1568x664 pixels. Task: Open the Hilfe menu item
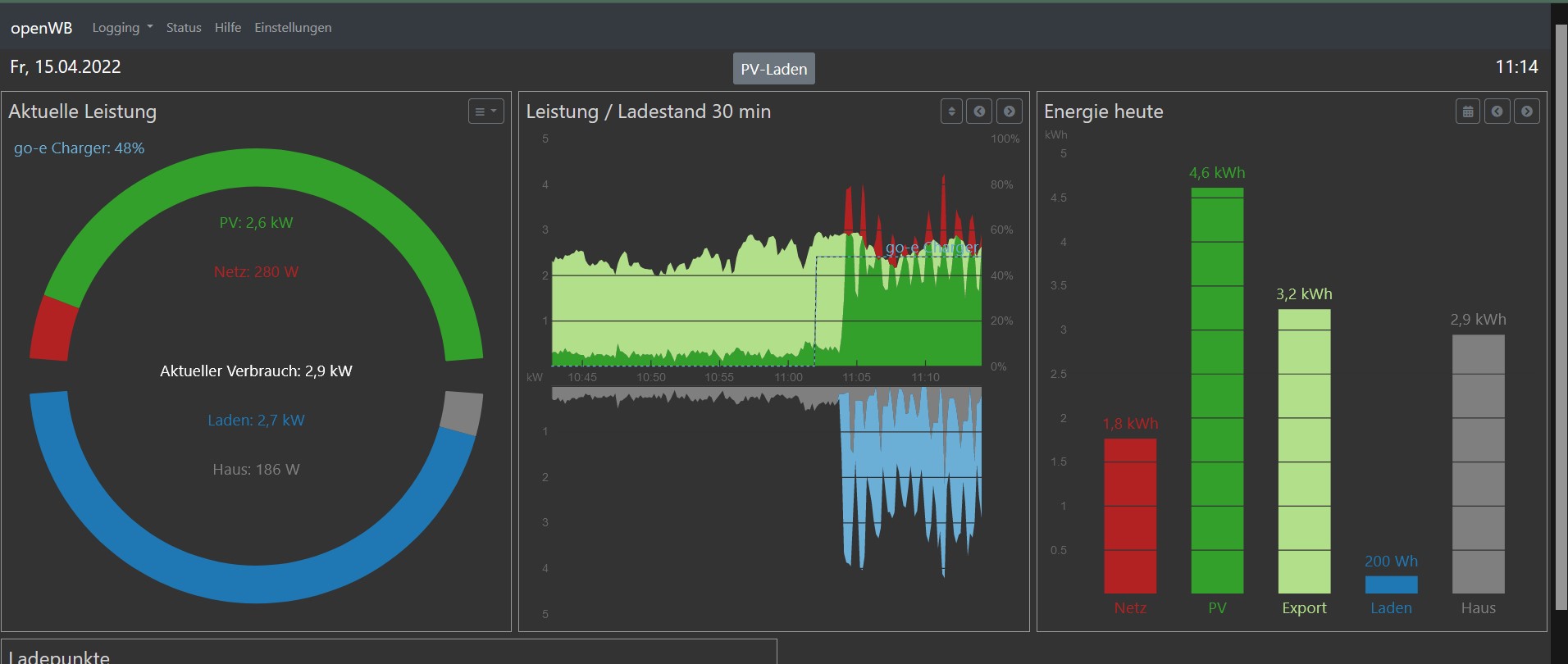228,28
